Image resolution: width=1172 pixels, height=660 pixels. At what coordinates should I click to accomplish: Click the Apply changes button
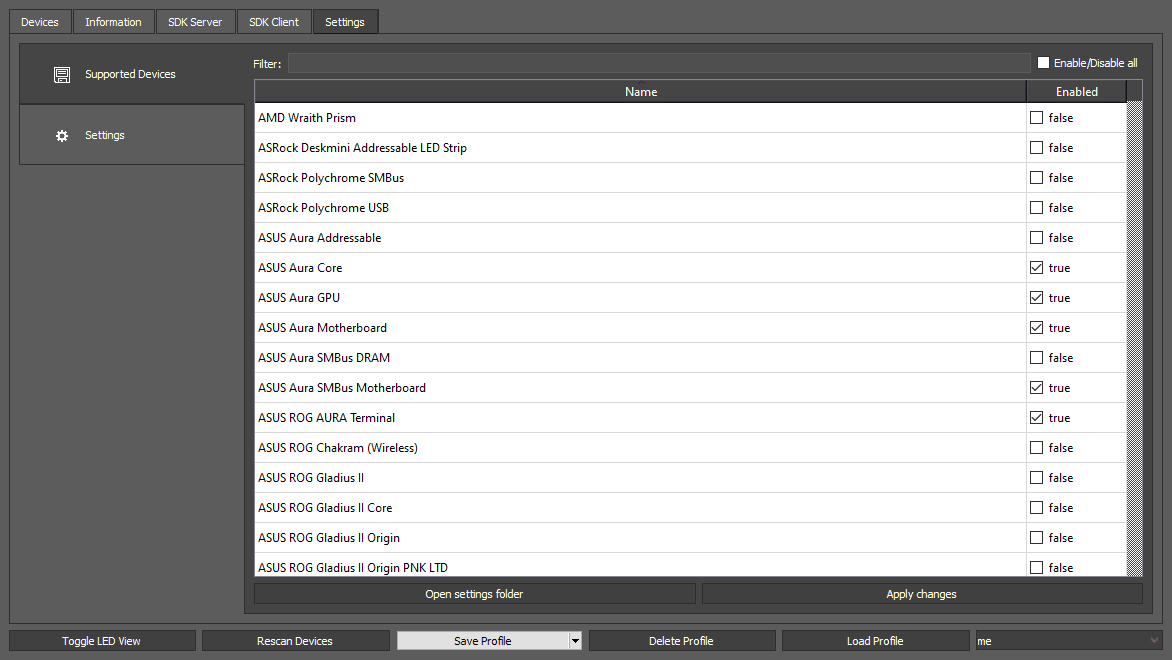(x=922, y=593)
